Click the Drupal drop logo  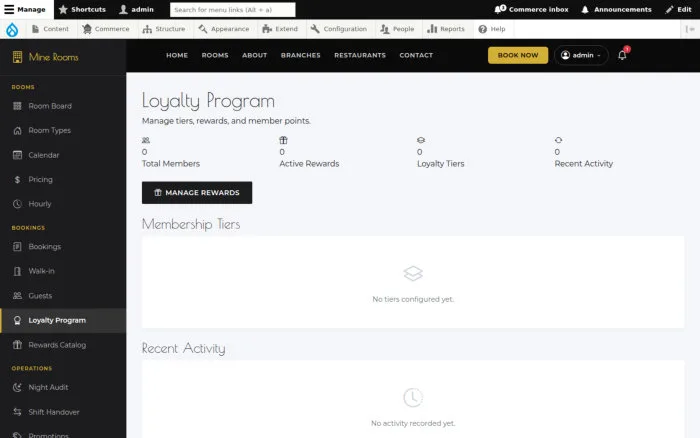12,29
